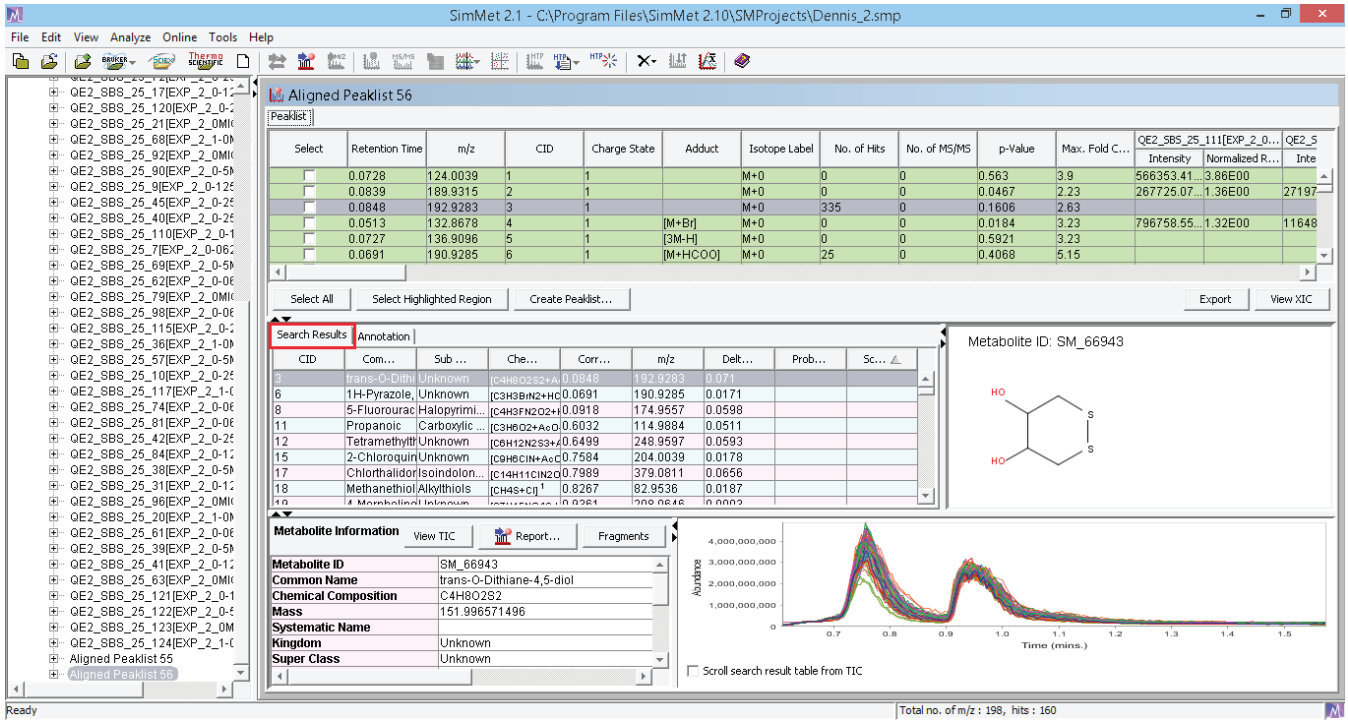1348x723 pixels.
Task: Click the peaklist table horizontal scrollbar
Action: [x=795, y=272]
